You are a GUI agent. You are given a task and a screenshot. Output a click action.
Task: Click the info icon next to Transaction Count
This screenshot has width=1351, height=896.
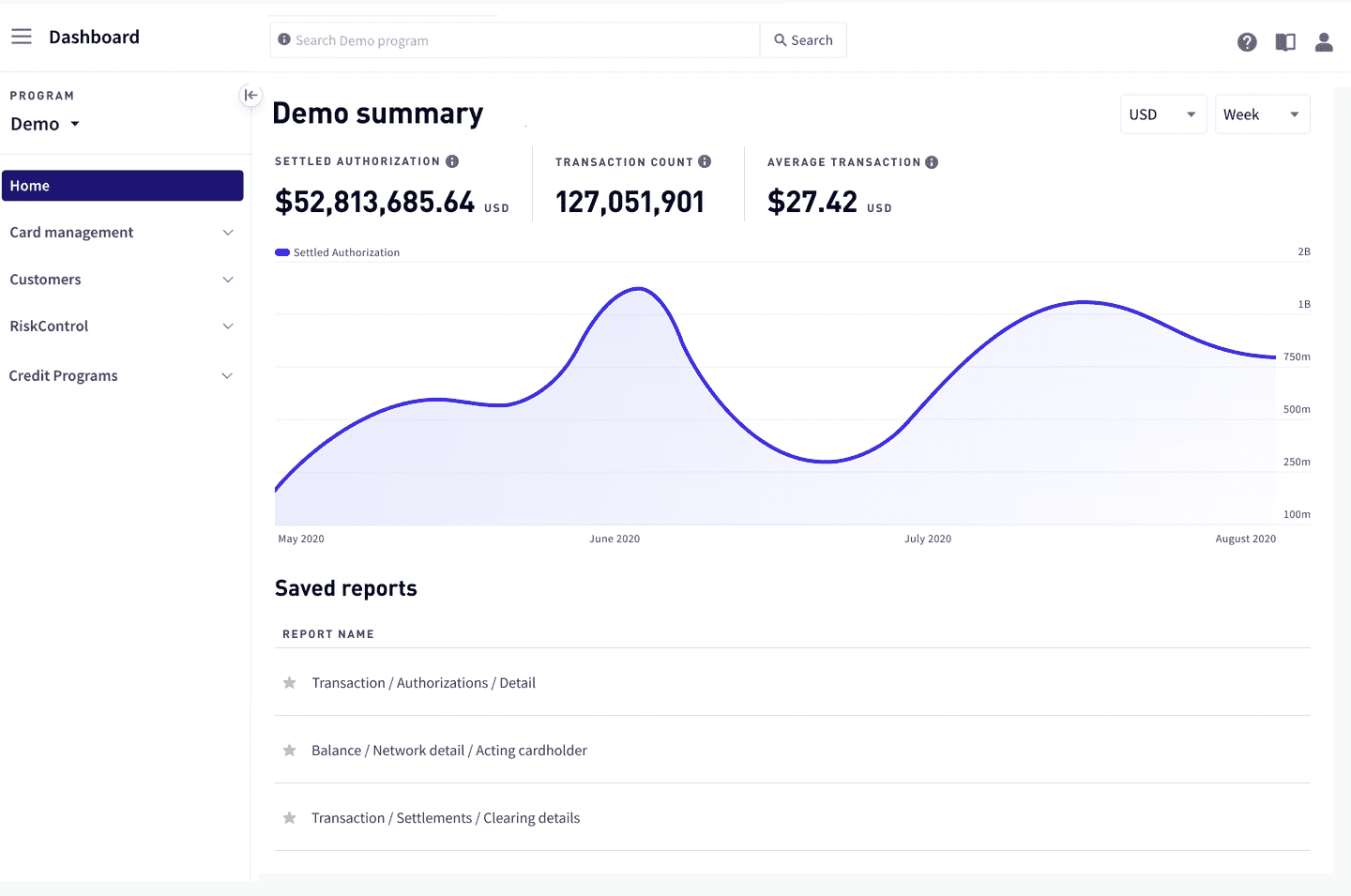point(705,160)
